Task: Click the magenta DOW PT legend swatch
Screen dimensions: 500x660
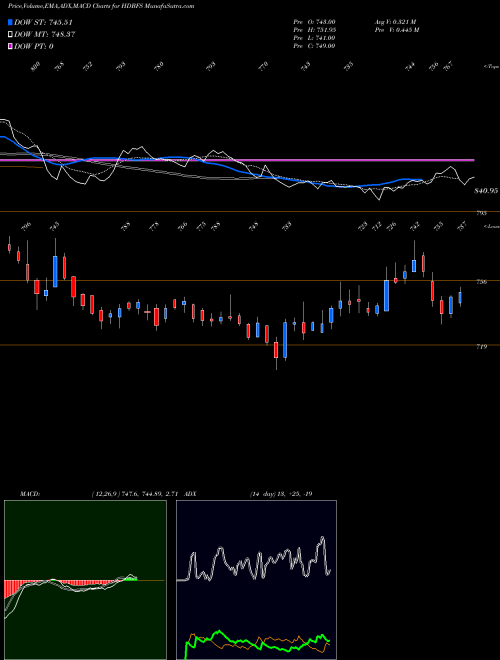Action: point(11,46)
